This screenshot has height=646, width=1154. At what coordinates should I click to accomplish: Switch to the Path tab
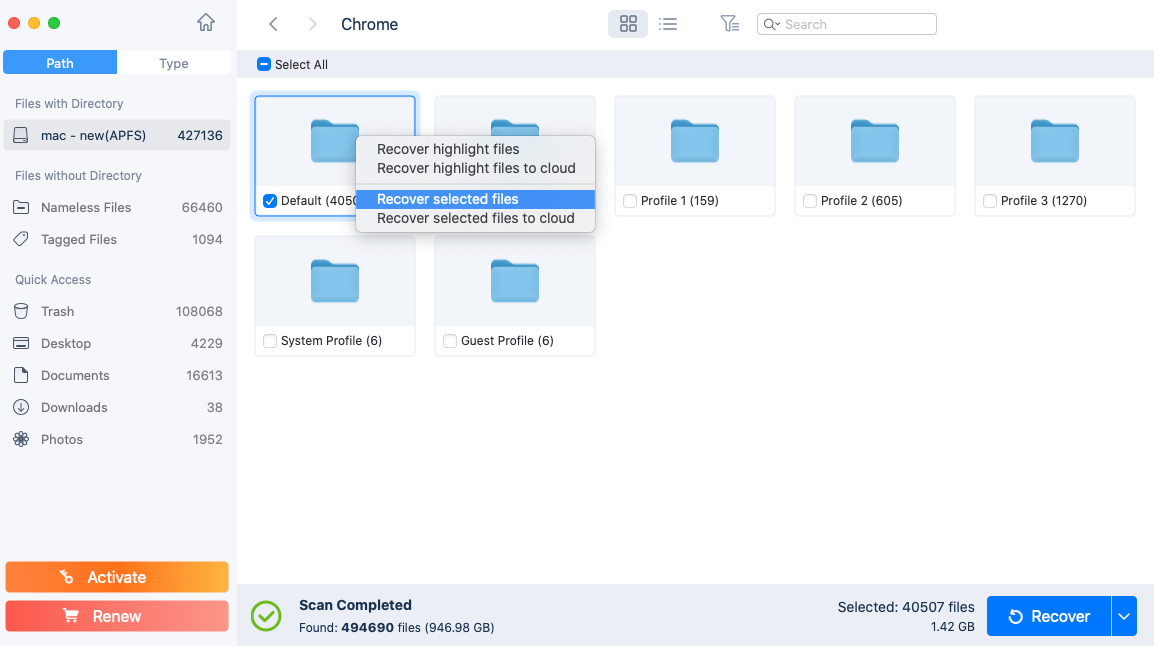coord(60,63)
